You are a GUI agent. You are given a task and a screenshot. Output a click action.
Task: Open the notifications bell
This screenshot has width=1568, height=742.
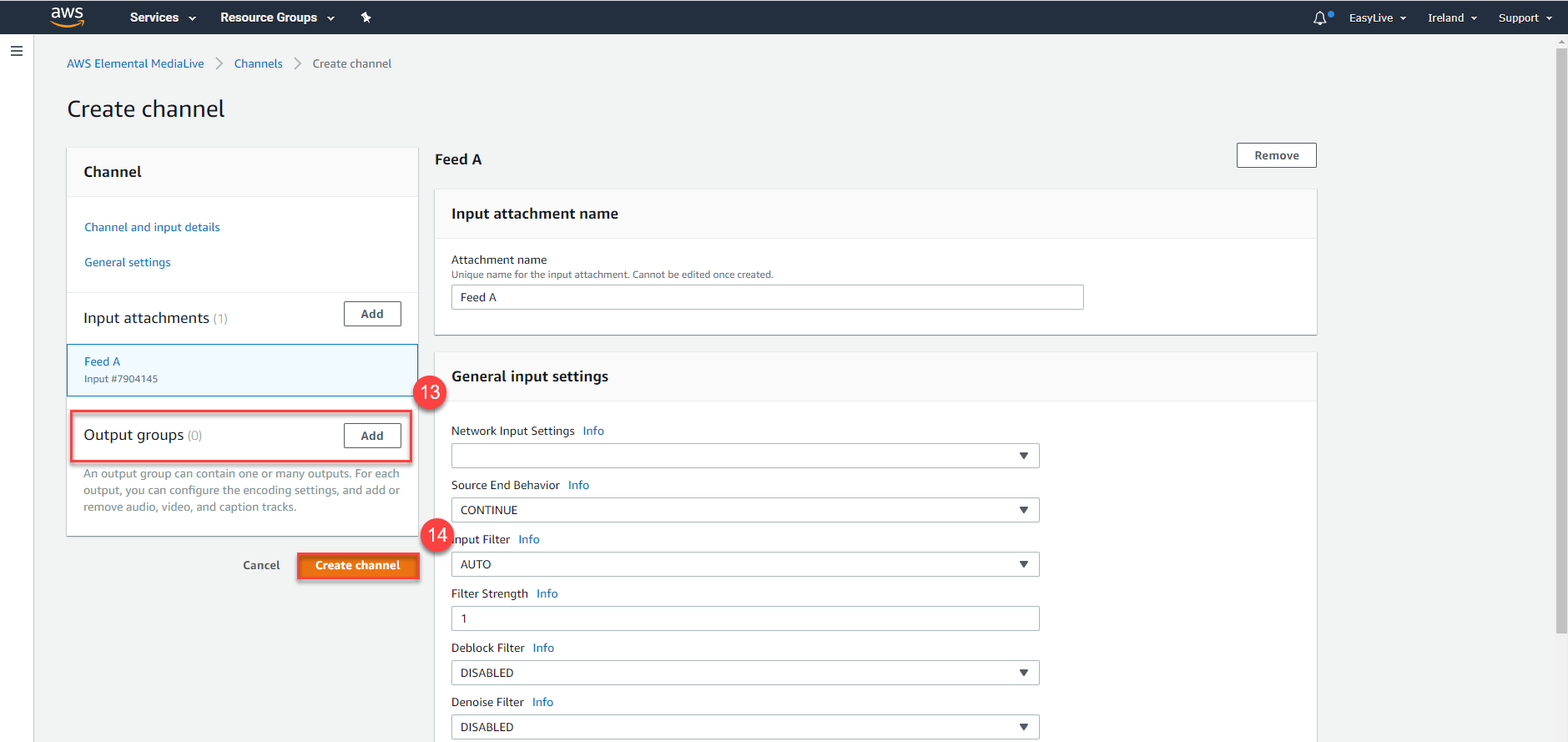point(1319,18)
